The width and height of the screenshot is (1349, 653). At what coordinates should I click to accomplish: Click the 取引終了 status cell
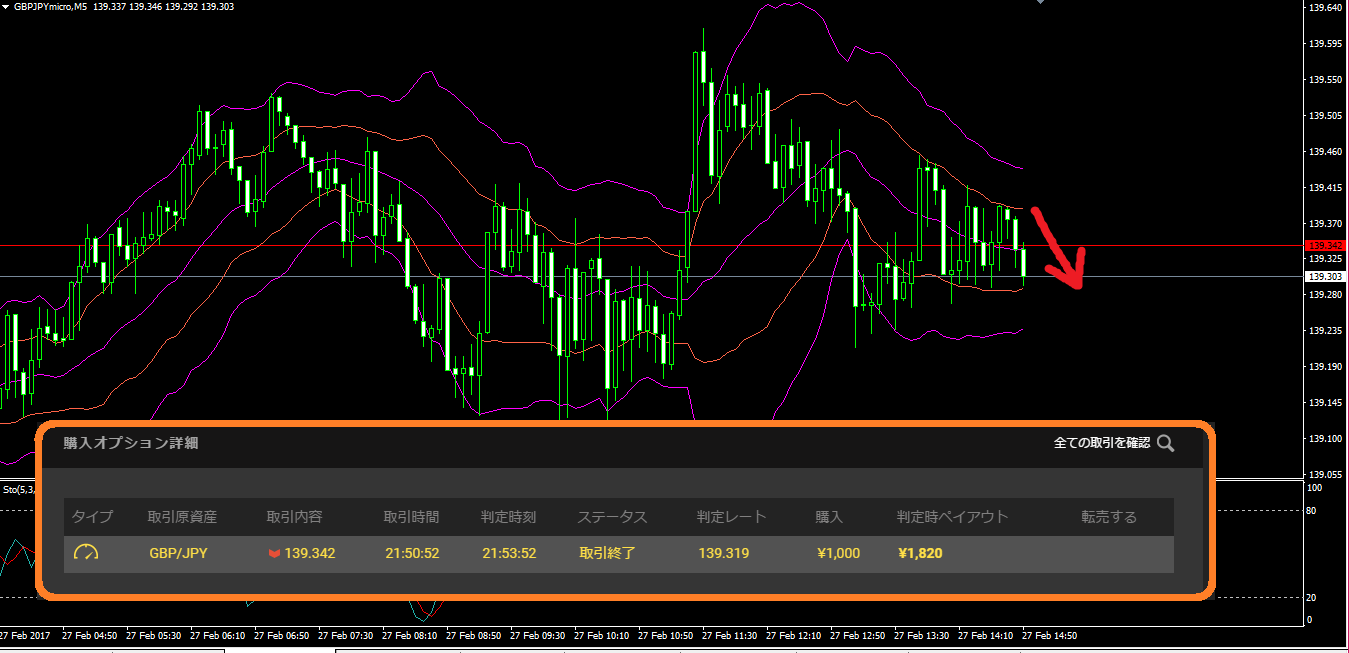click(x=606, y=553)
